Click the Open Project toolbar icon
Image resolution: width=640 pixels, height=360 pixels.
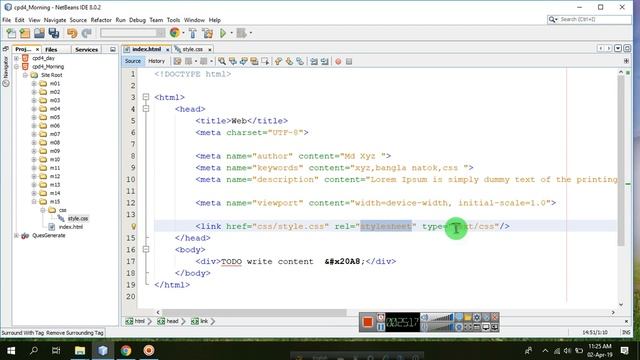click(39, 33)
